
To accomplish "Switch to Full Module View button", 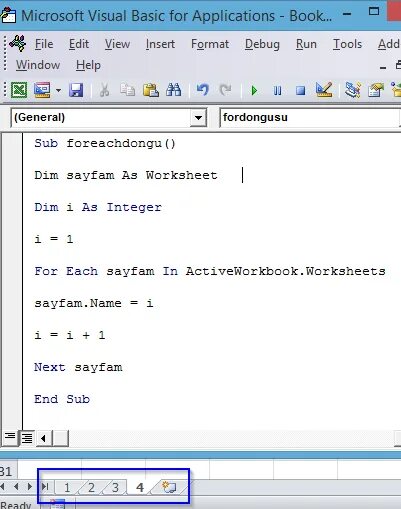I will [x=27, y=438].
